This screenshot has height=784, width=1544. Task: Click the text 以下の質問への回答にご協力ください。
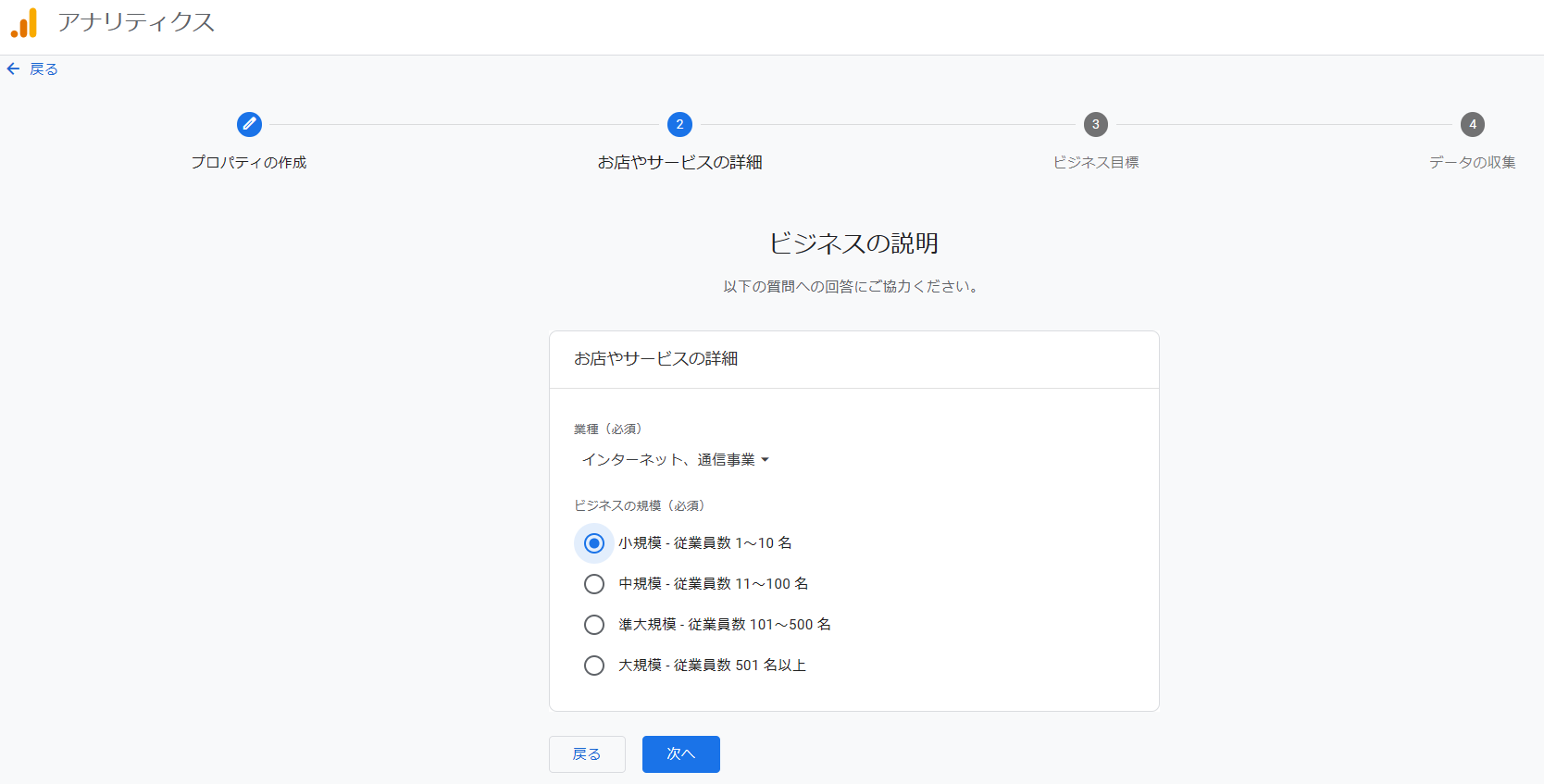pos(851,286)
